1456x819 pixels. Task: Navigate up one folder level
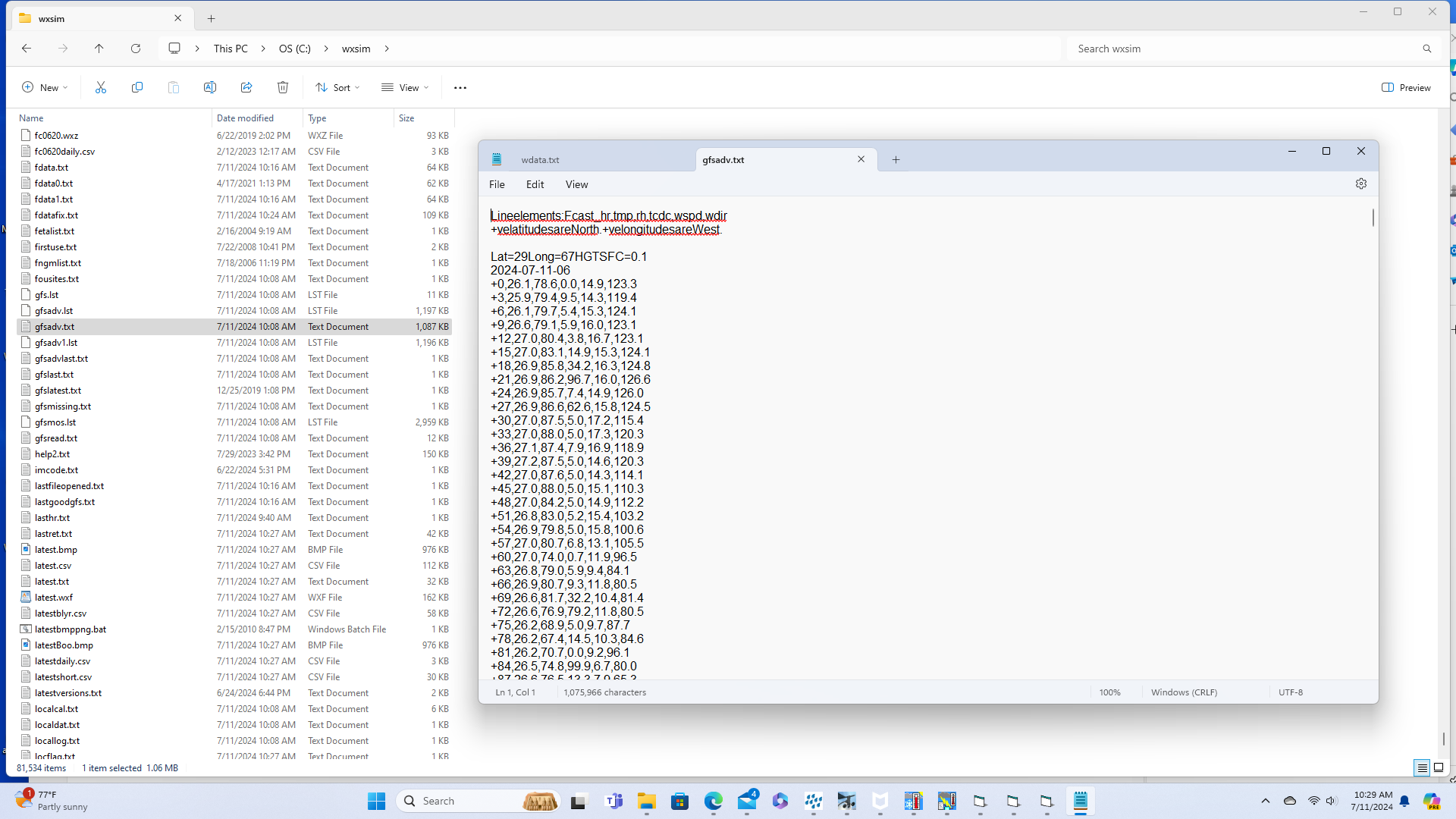click(x=99, y=49)
